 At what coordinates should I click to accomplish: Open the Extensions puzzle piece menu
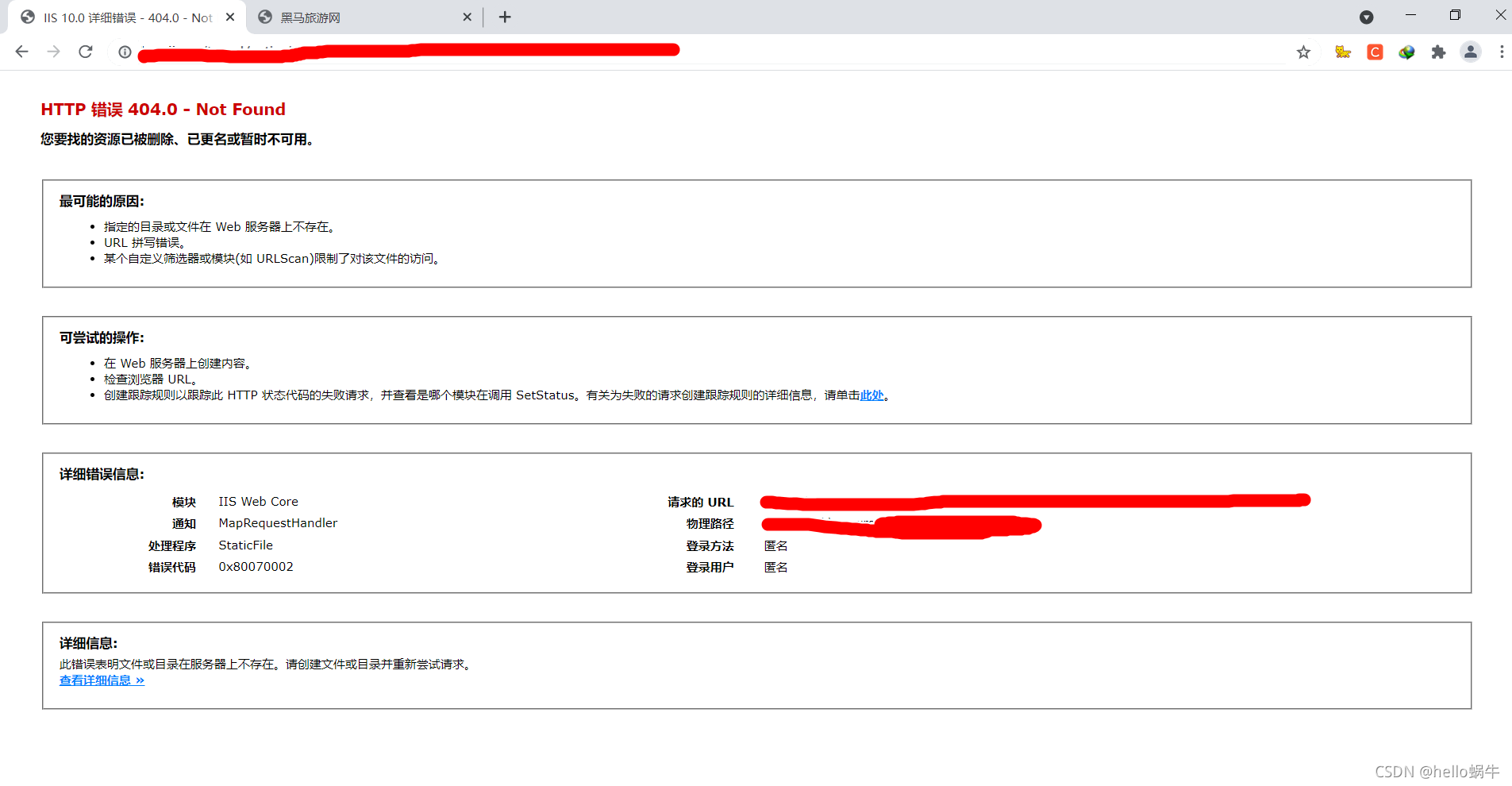click(1438, 52)
